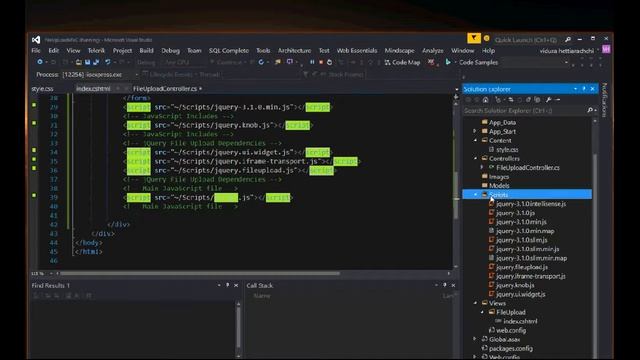
Task: Click the yellow notifications flag icon
Action: pyautogui.click(x=473, y=38)
